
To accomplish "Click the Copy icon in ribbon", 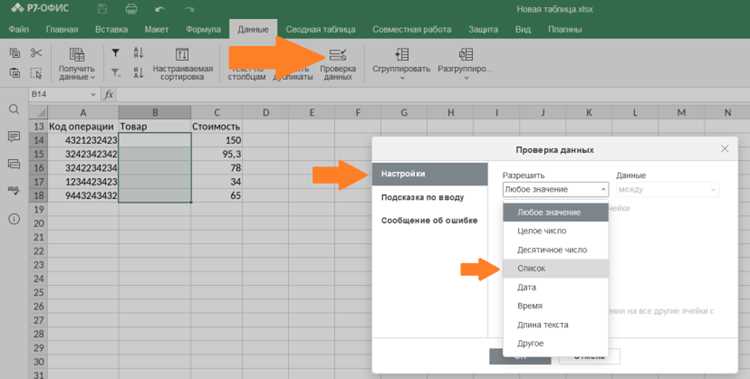I will pyautogui.click(x=15, y=53).
